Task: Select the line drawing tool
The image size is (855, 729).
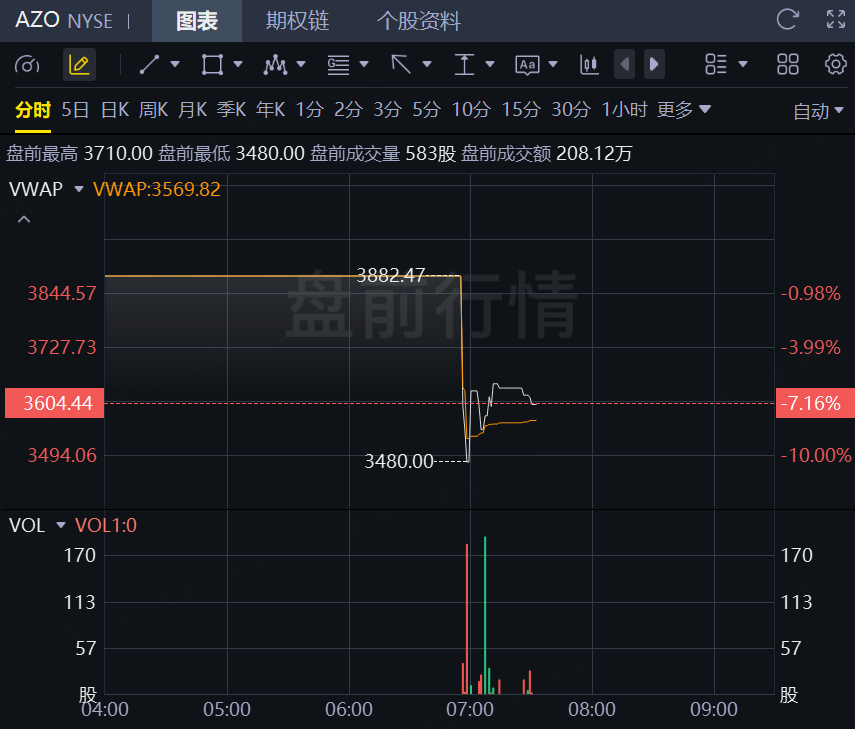Action: (149, 64)
